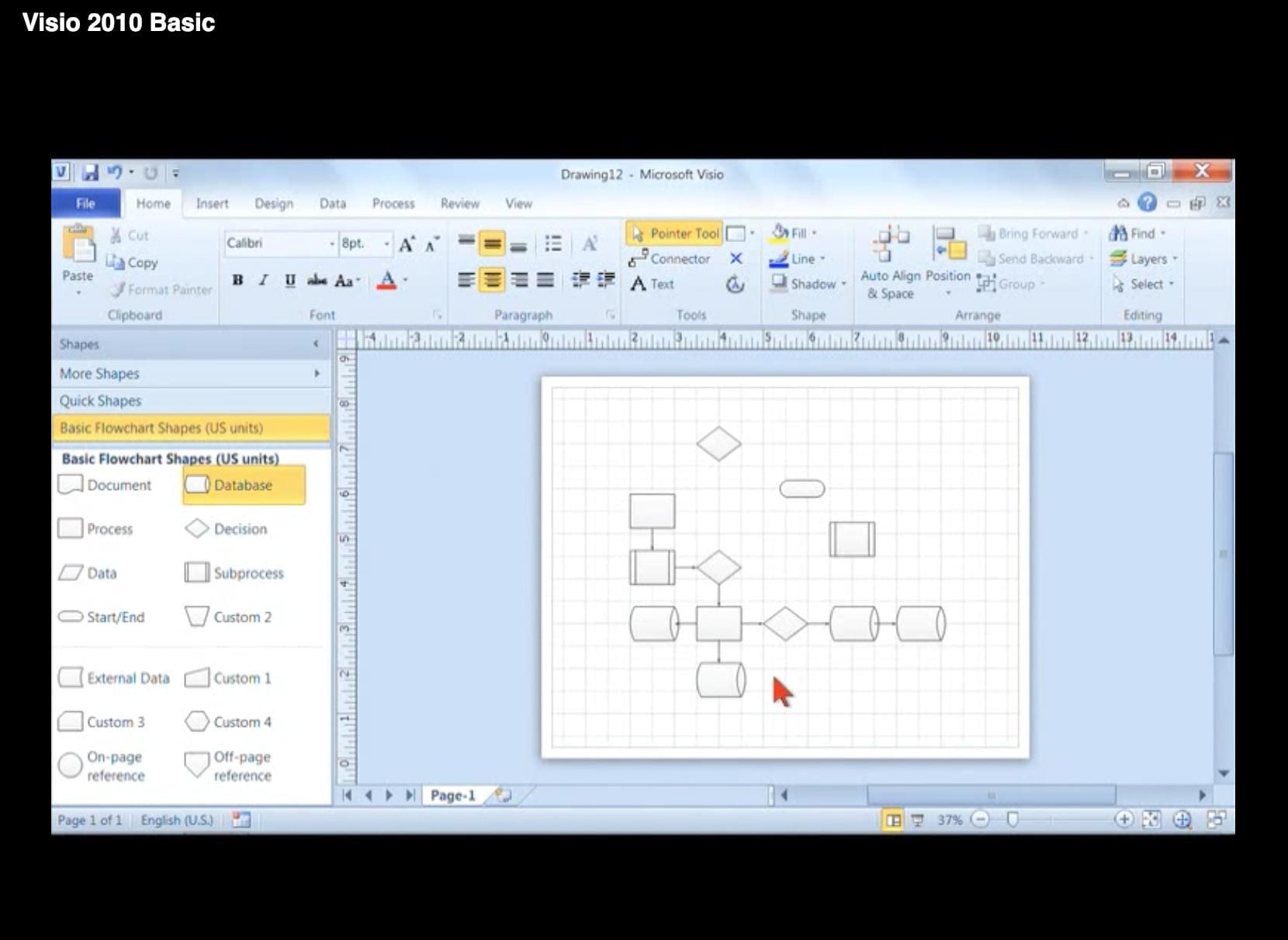The image size is (1288, 940).
Task: Toggle Underline formatting
Action: [x=289, y=280]
